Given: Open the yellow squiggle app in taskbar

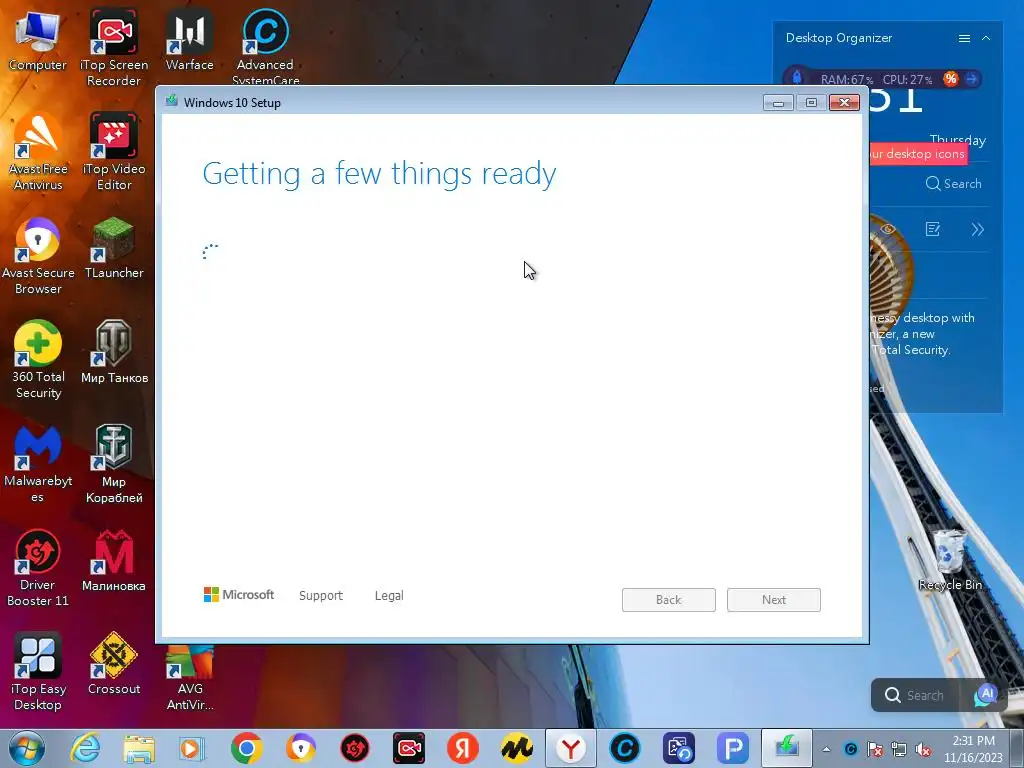Looking at the screenshot, I should (517, 748).
